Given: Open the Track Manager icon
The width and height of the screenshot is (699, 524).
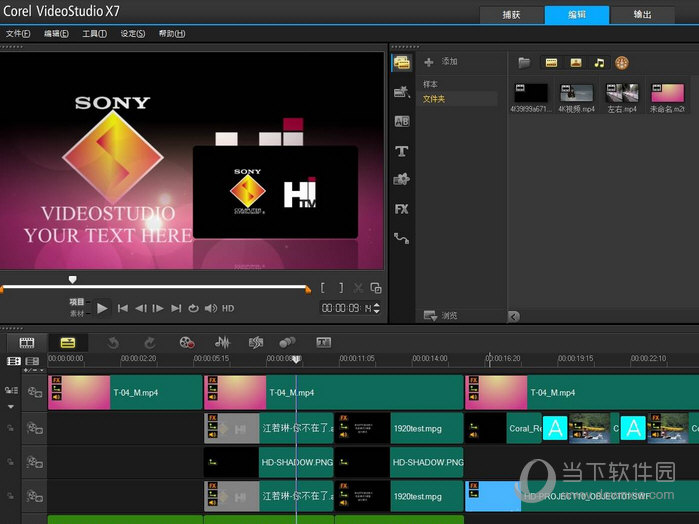Looking at the screenshot, I should coord(32,361).
